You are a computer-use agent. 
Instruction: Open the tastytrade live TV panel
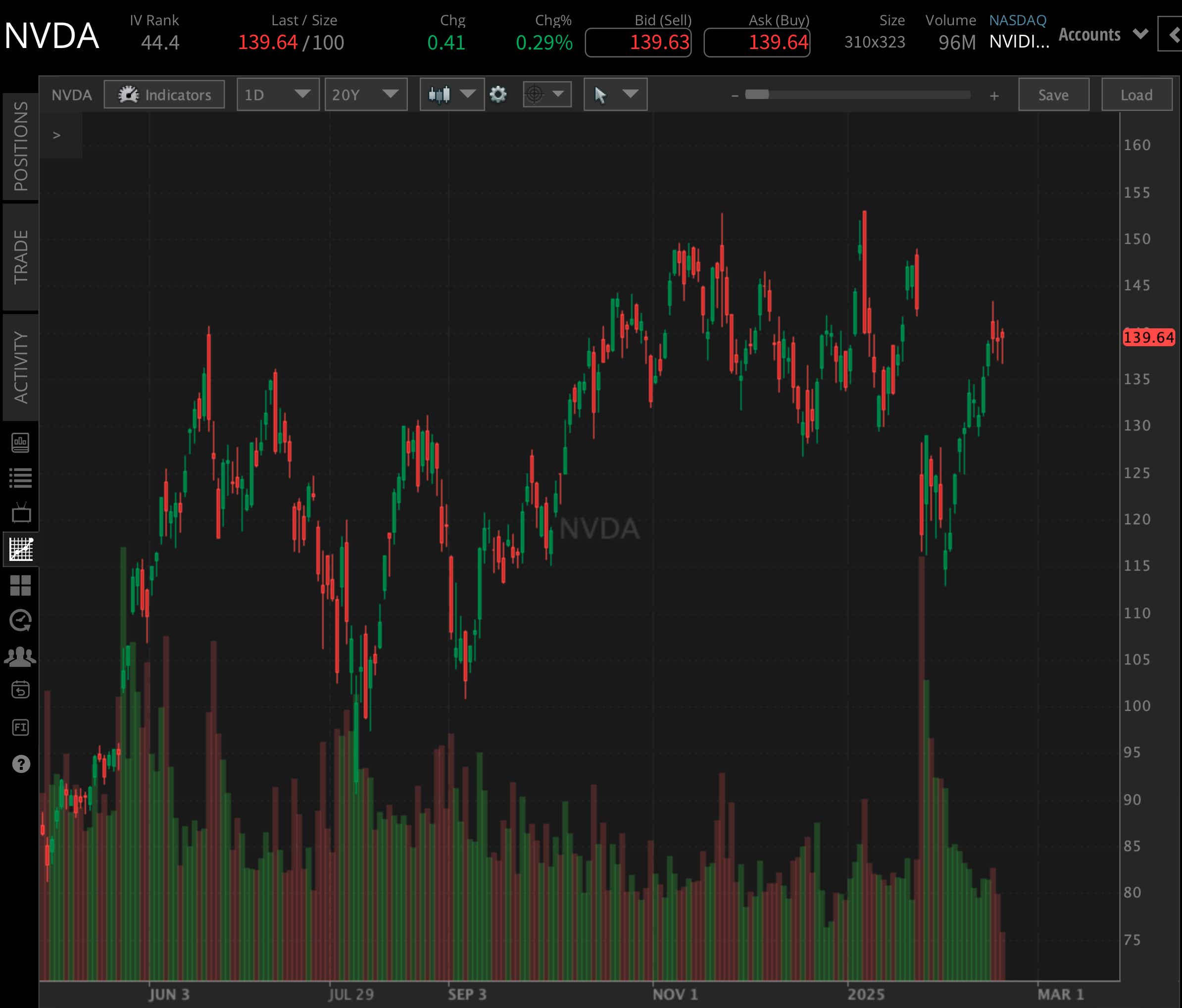click(21, 513)
